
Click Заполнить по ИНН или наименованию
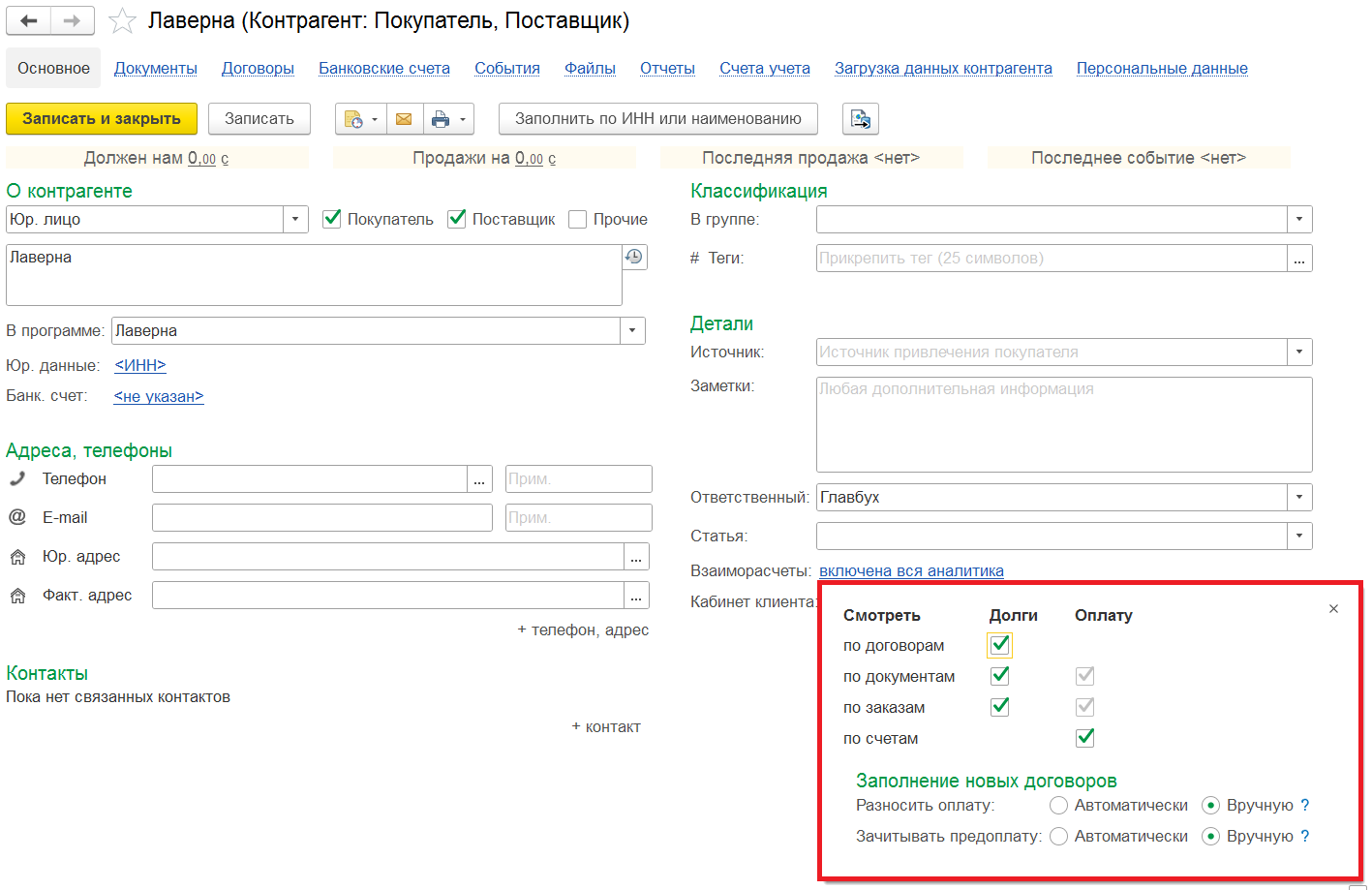point(658,119)
